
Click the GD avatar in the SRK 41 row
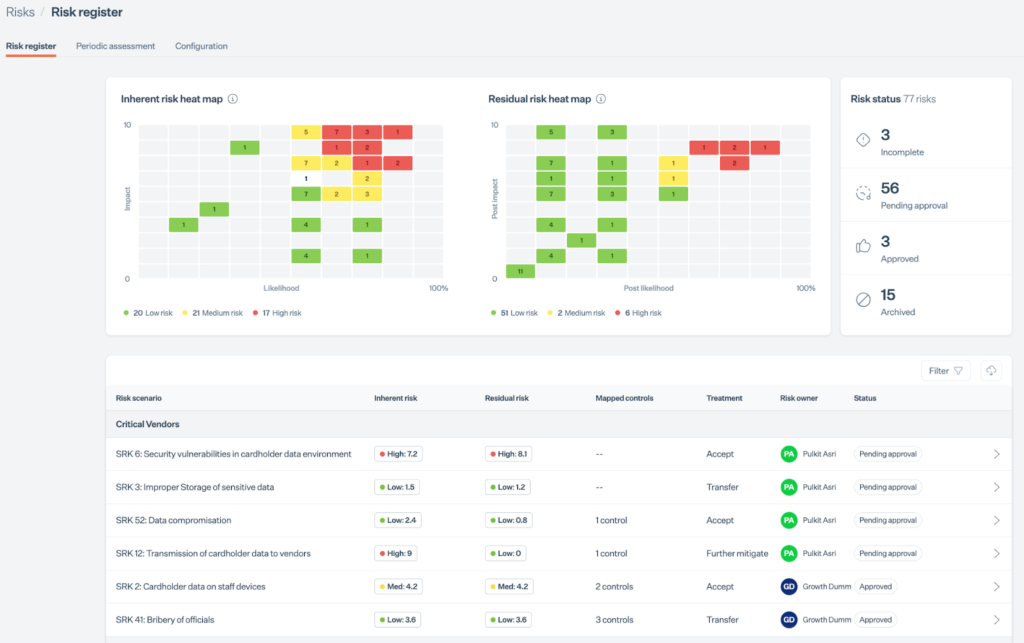click(x=788, y=620)
